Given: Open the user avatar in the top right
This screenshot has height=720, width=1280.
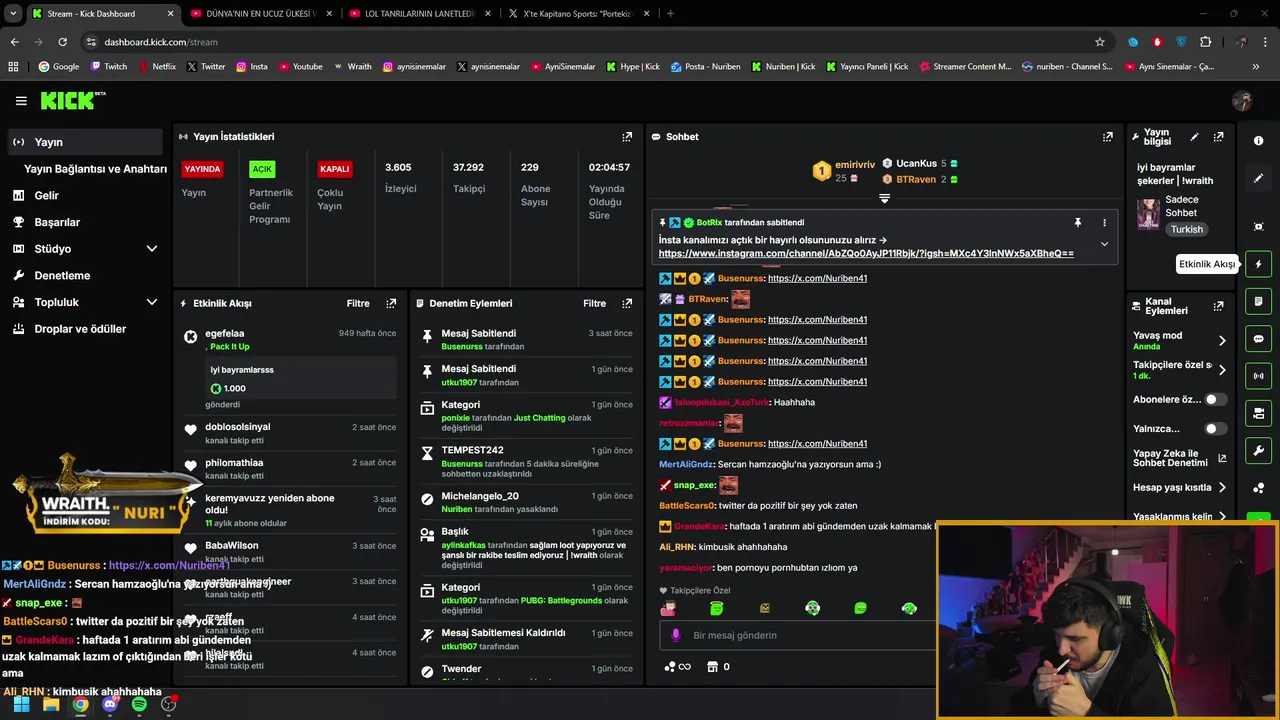Looking at the screenshot, I should pyautogui.click(x=1242, y=101).
